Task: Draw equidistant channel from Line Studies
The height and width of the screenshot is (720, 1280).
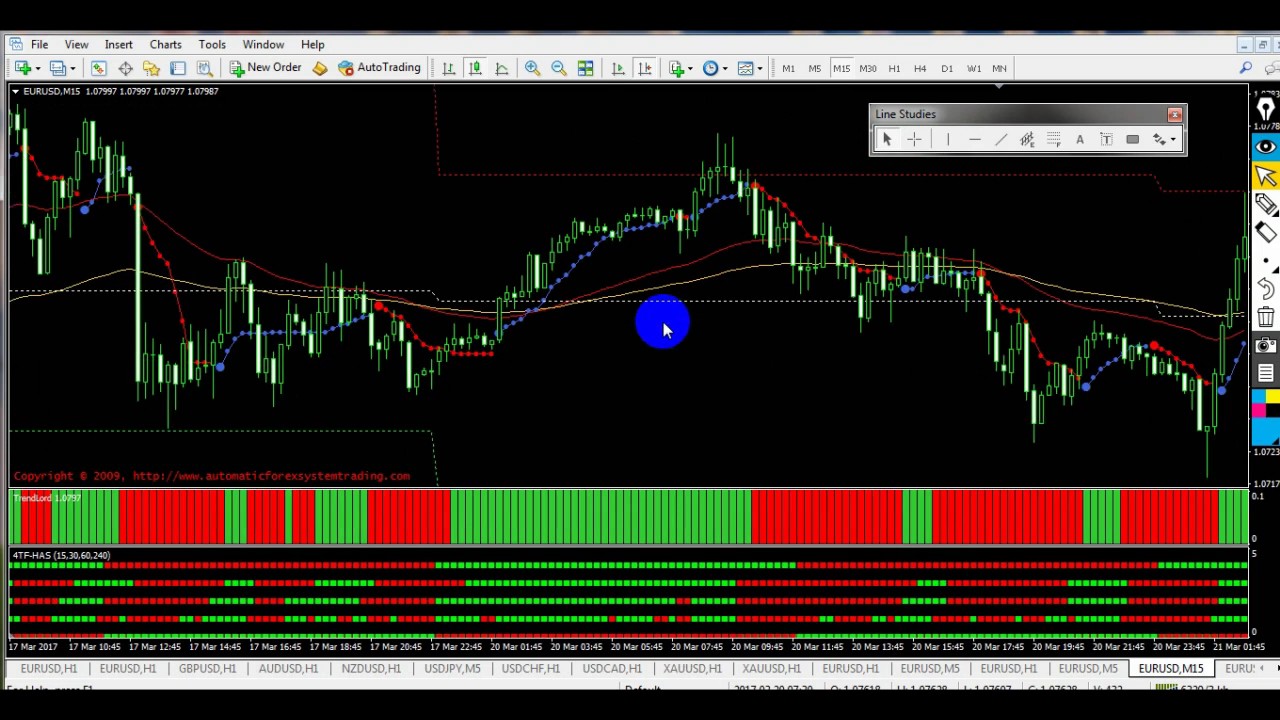Action: click(1027, 140)
